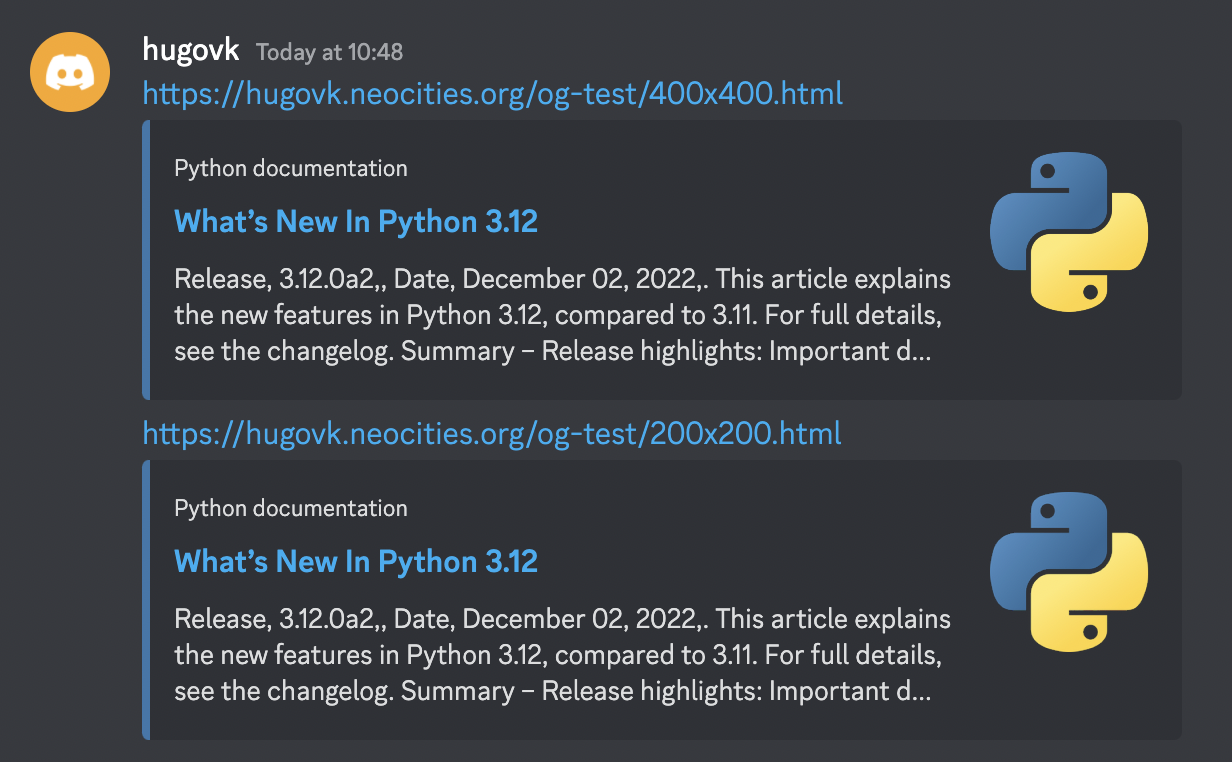
Task: Open the 200x200.html neocities link
Action: [492, 434]
